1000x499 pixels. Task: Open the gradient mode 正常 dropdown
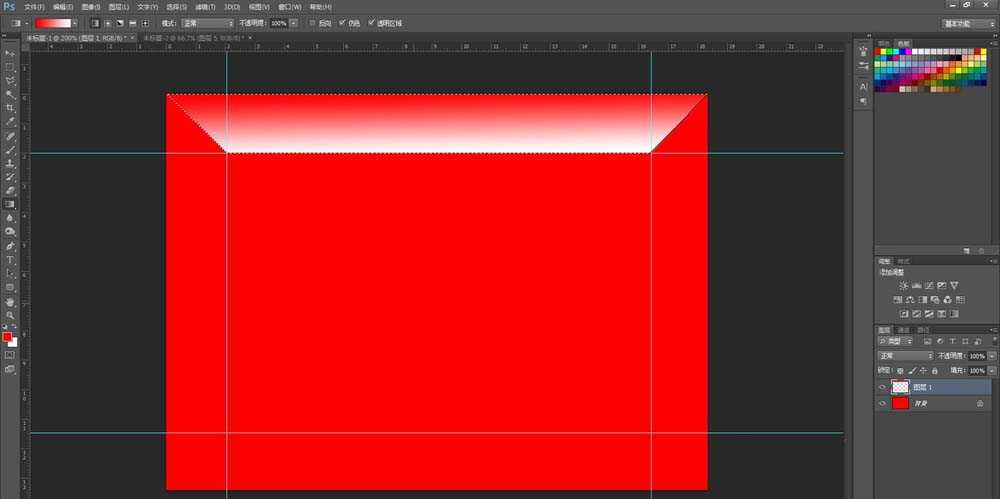pyautogui.click(x=208, y=22)
